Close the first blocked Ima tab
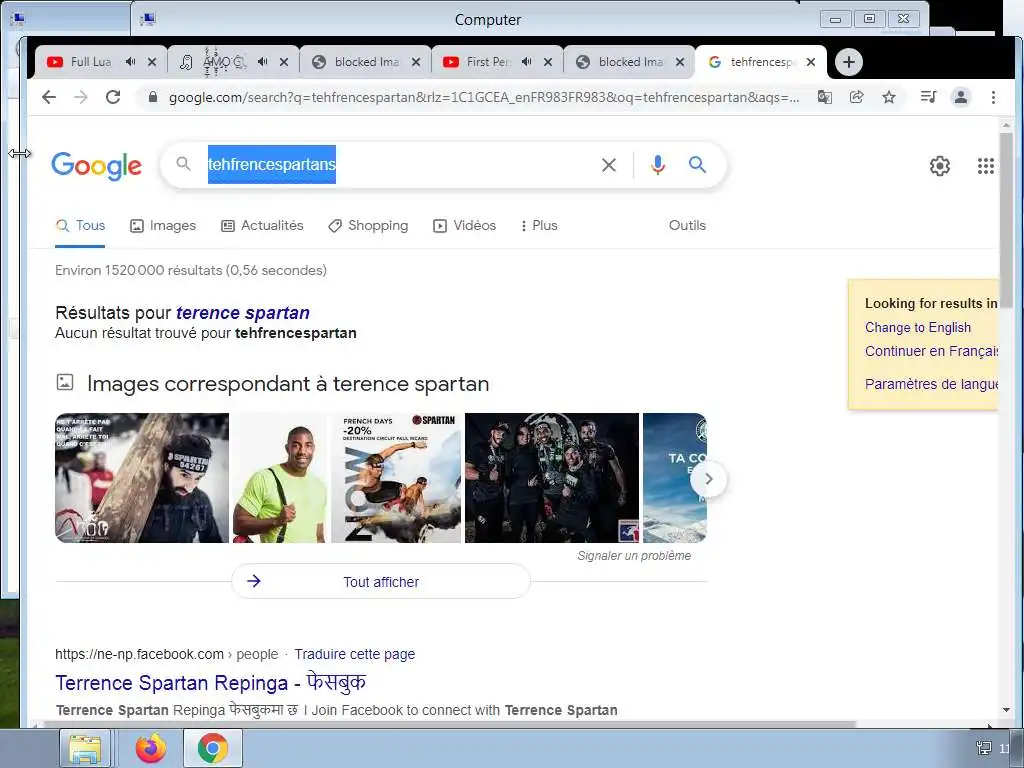Viewport: 1024px width, 768px height. point(416,62)
